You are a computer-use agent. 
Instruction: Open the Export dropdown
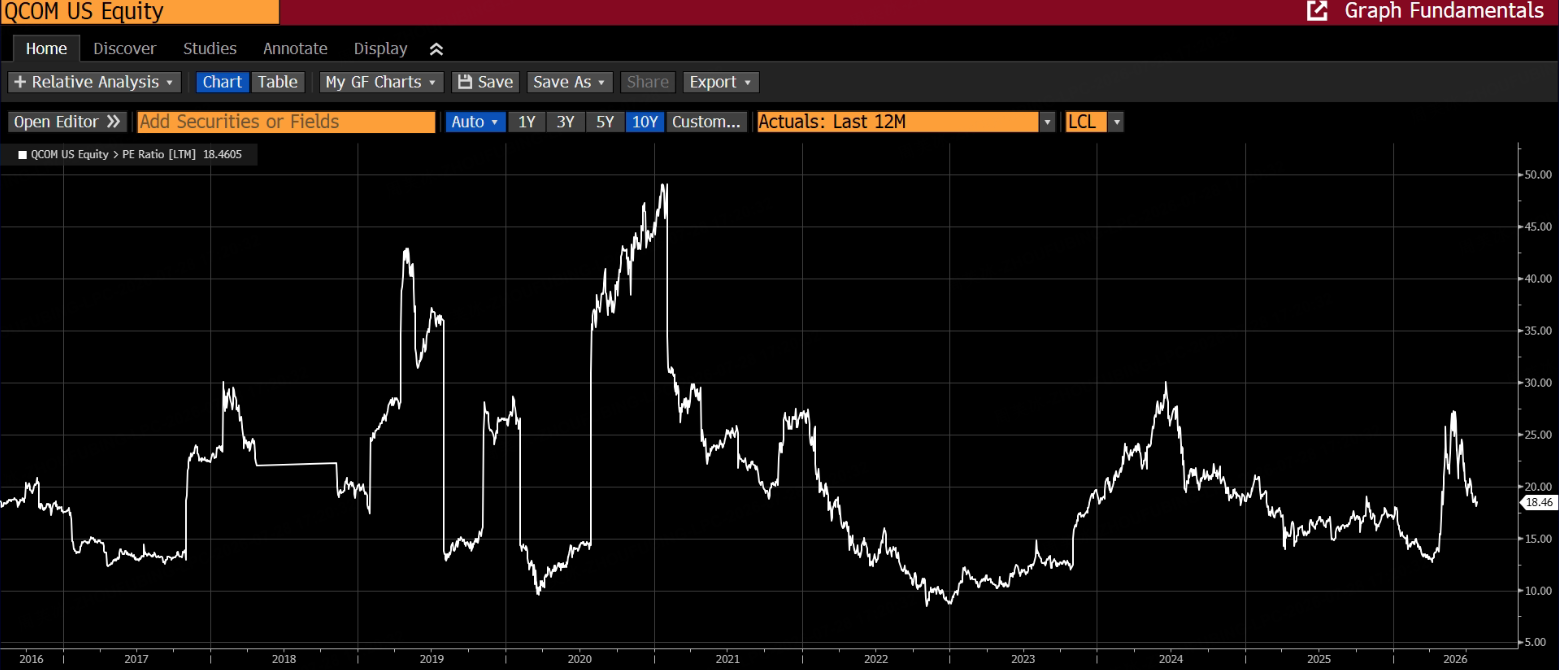[721, 82]
